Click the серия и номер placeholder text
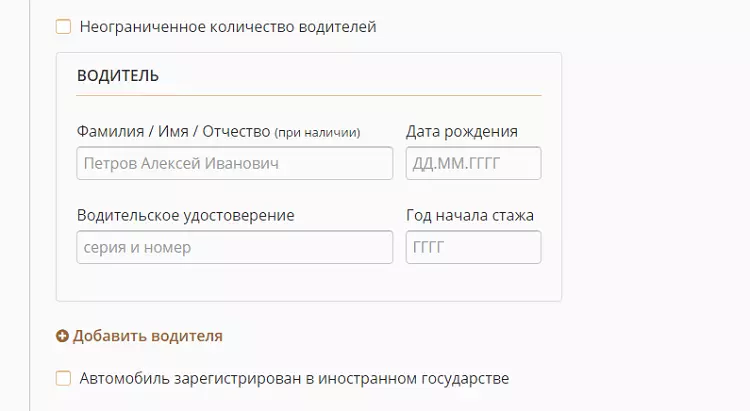The height and width of the screenshot is (411, 750). point(137,248)
